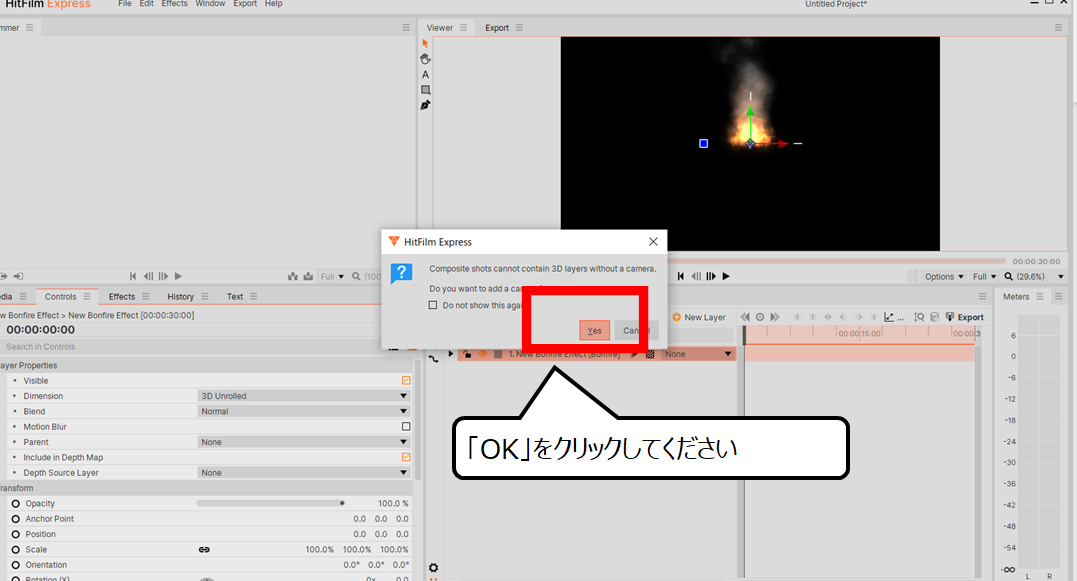Open the Viewer Full quality dropdown
The width and height of the screenshot is (1077, 581).
(x=984, y=276)
